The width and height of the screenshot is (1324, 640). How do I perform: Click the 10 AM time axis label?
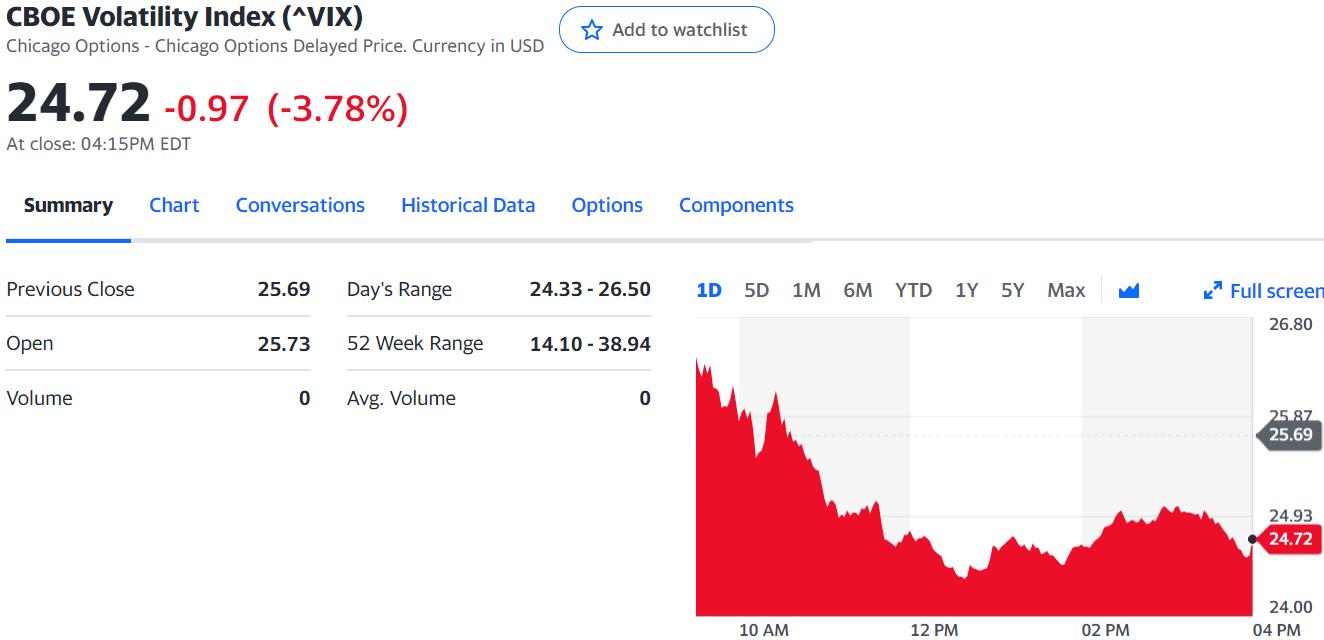tap(763, 630)
